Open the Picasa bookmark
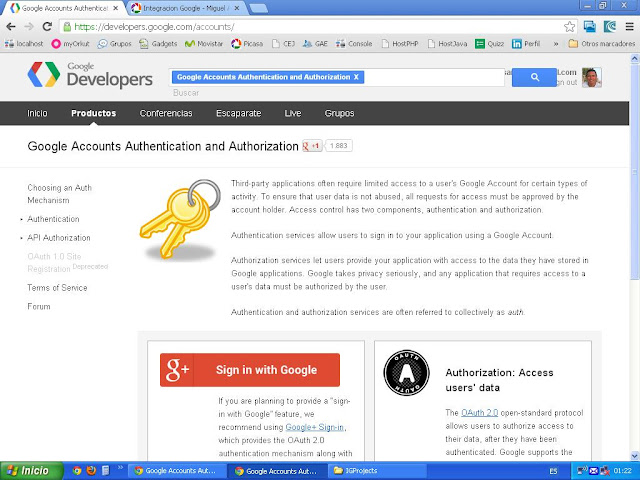Viewport: 640px width, 480px height. pos(247,44)
